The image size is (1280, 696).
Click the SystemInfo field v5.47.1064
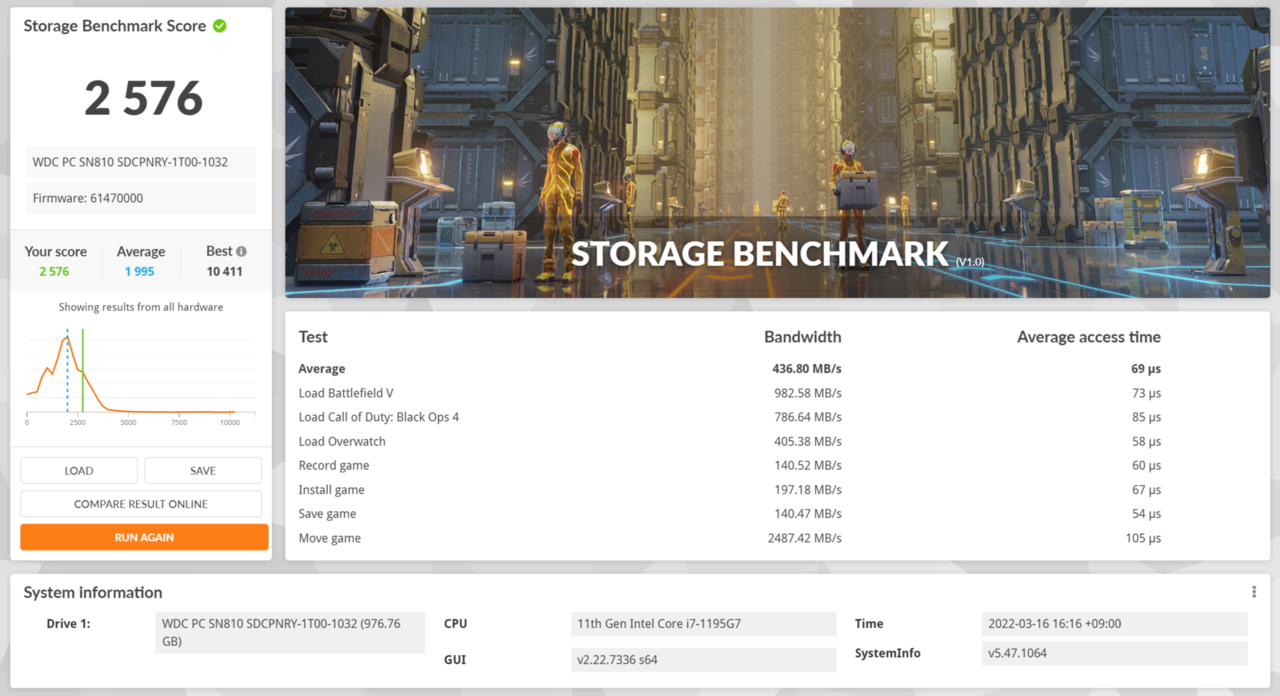pos(1113,652)
